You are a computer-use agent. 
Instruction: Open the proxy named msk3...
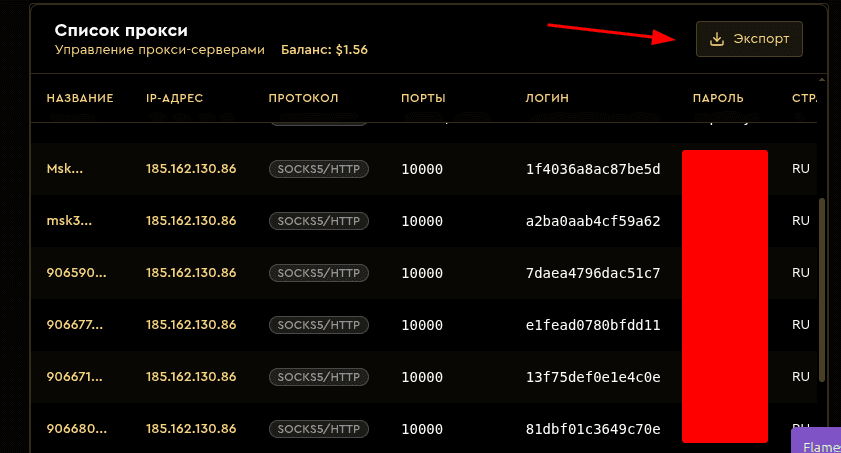tap(69, 221)
